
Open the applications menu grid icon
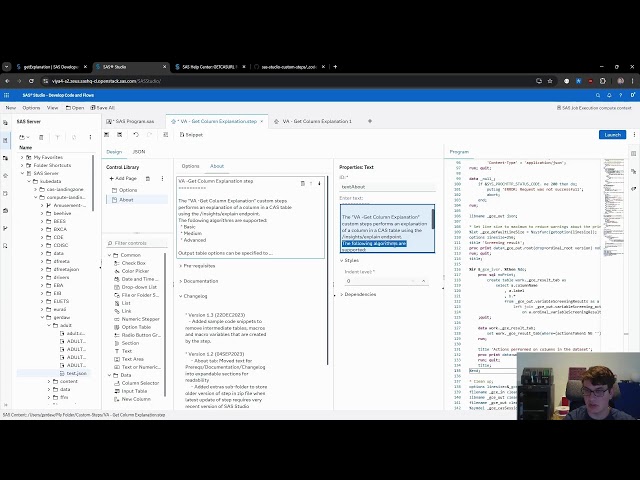[6, 95]
